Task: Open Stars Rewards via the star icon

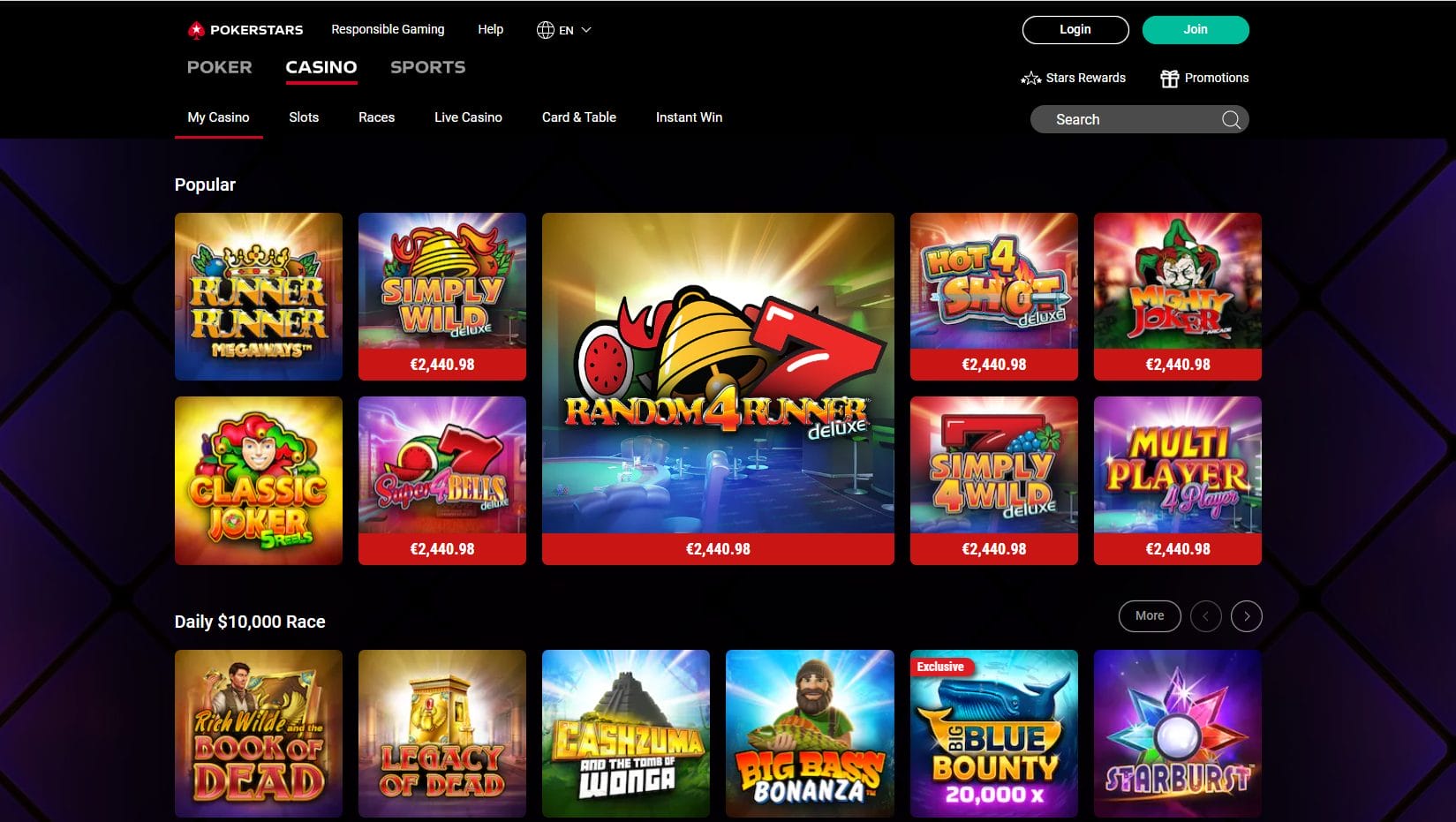Action: (x=1030, y=78)
